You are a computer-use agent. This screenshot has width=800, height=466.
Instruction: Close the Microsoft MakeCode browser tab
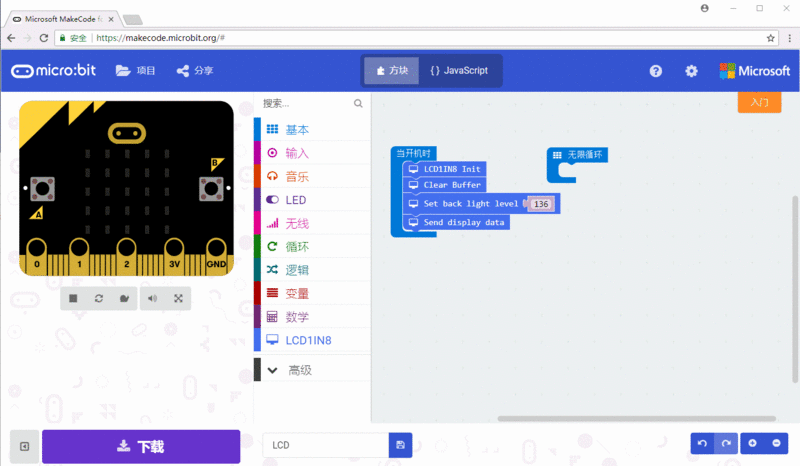(x=111, y=19)
